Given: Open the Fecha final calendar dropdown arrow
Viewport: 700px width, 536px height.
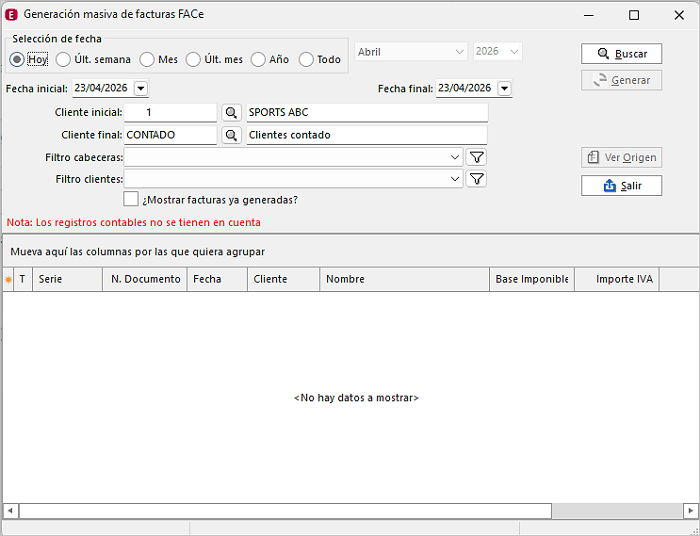Looking at the screenshot, I should [x=504, y=88].
